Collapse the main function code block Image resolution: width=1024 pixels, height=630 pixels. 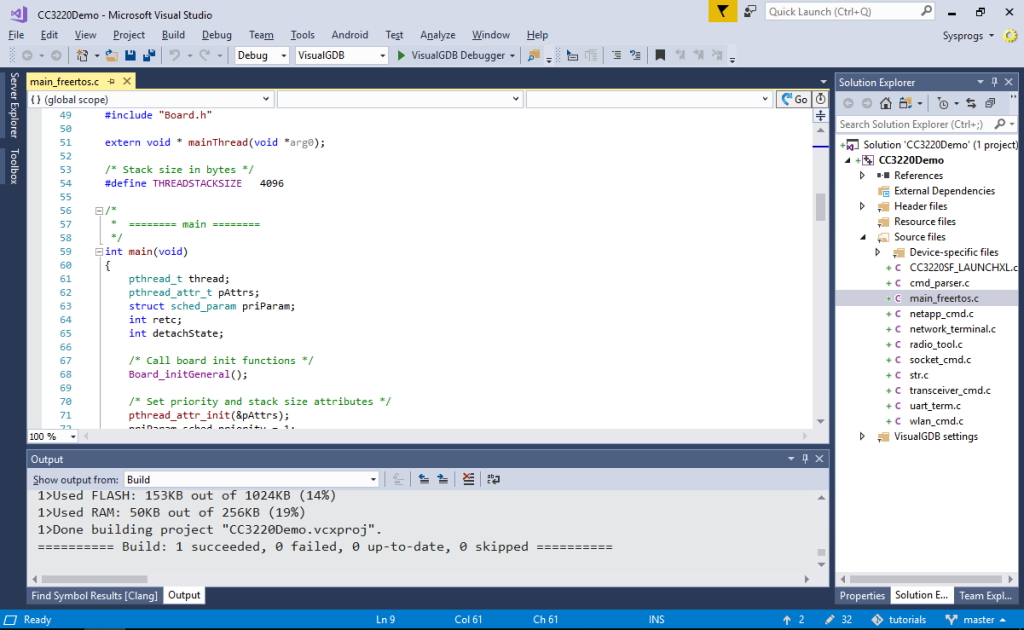click(x=98, y=251)
